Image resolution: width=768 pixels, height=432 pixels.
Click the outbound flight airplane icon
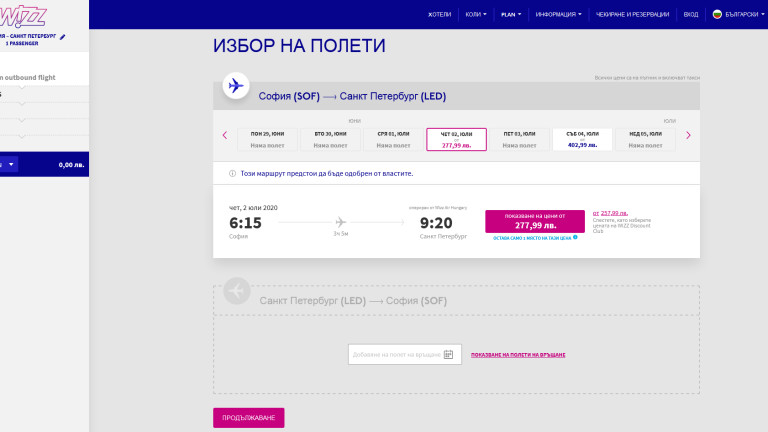[x=236, y=86]
